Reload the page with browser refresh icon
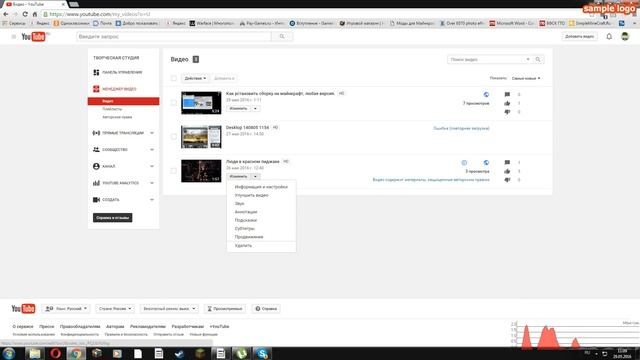Viewport: 640px width, 360px height. pyautogui.click(x=25, y=14)
